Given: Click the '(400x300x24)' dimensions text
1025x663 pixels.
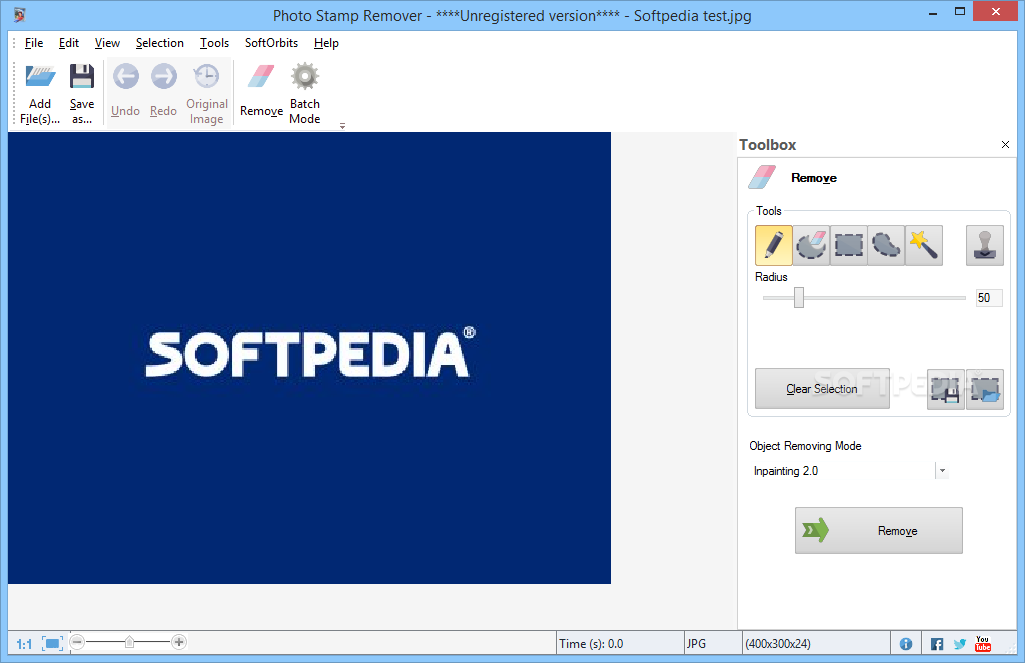Looking at the screenshot, I should [778, 644].
